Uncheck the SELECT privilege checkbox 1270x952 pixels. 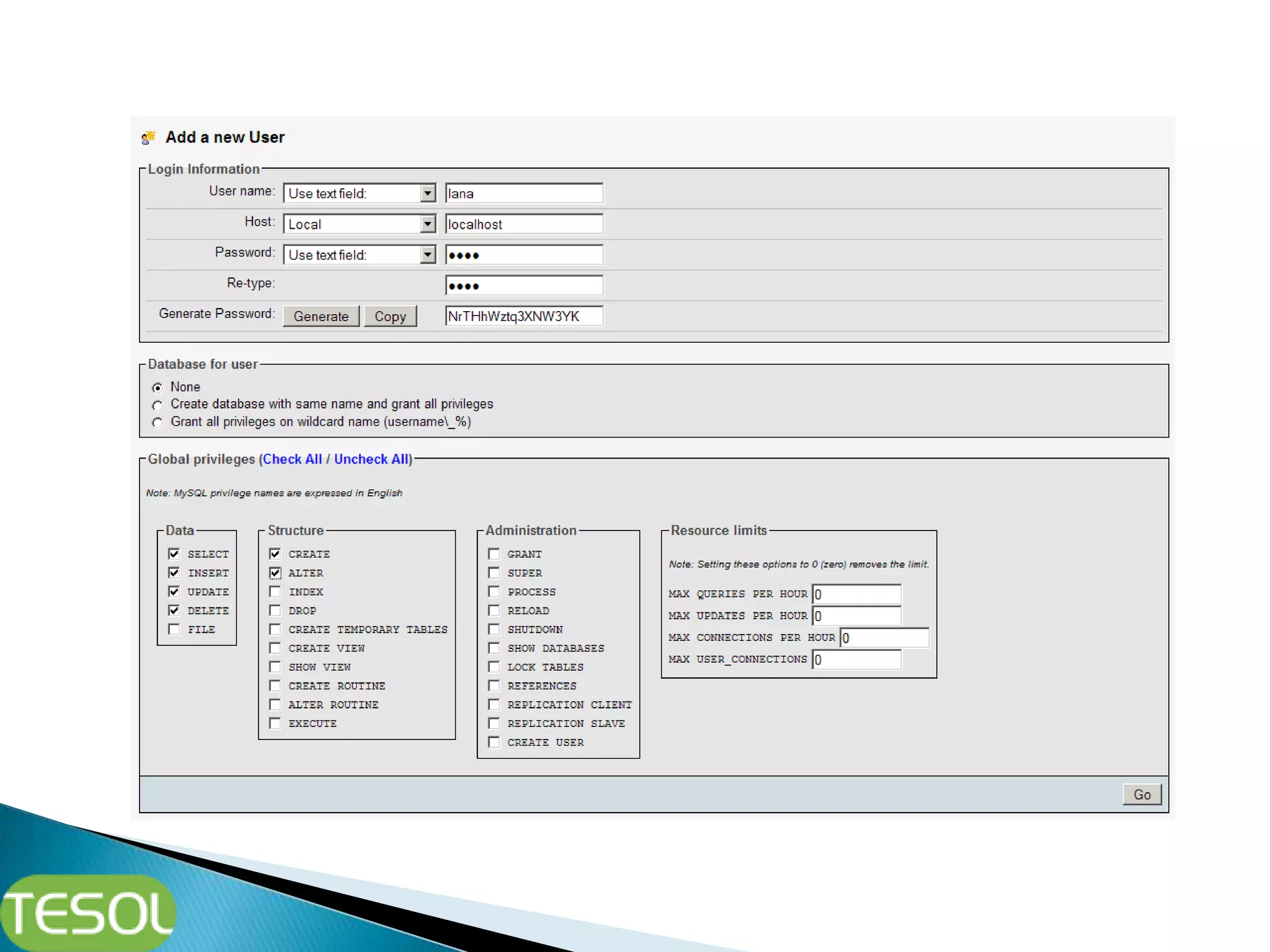[x=174, y=553]
